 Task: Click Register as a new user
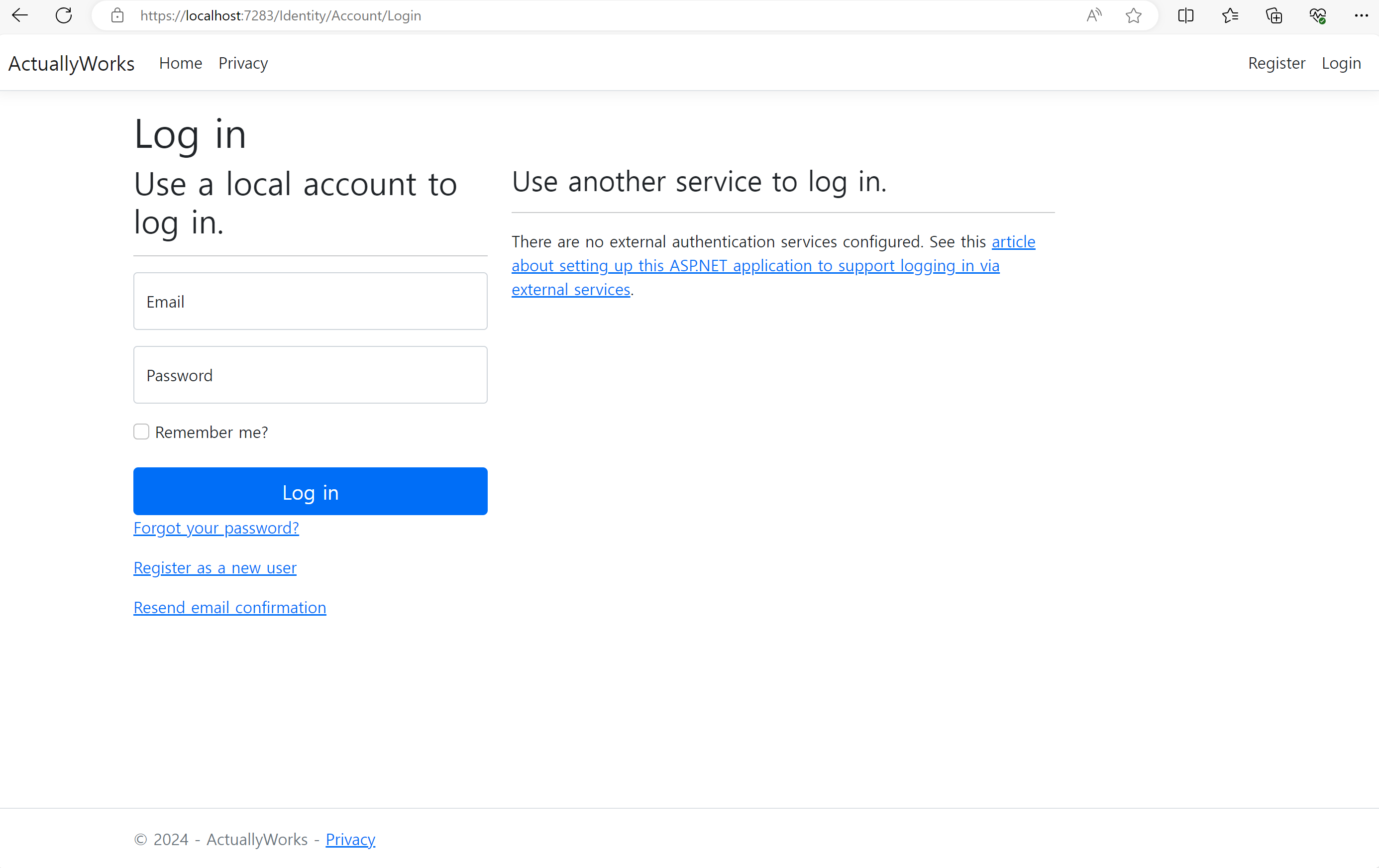point(215,567)
